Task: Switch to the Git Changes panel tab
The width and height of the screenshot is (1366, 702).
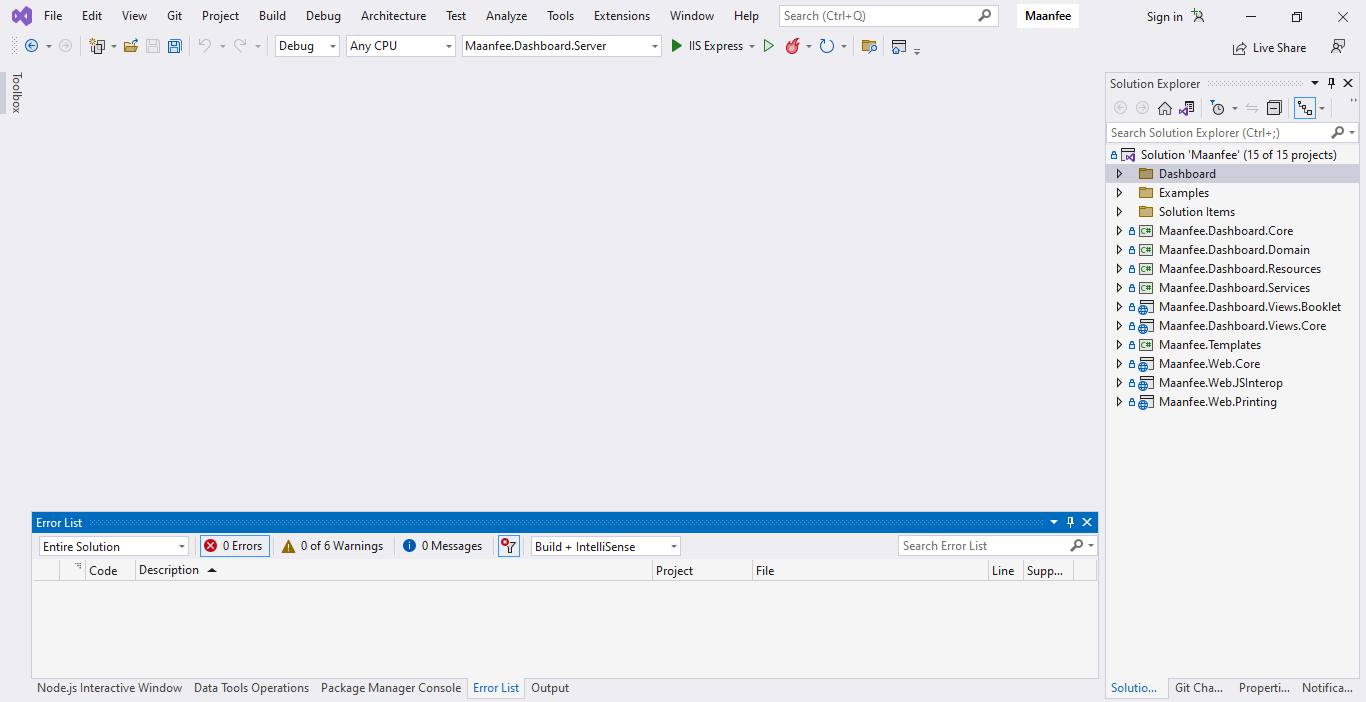Action: 1199,688
